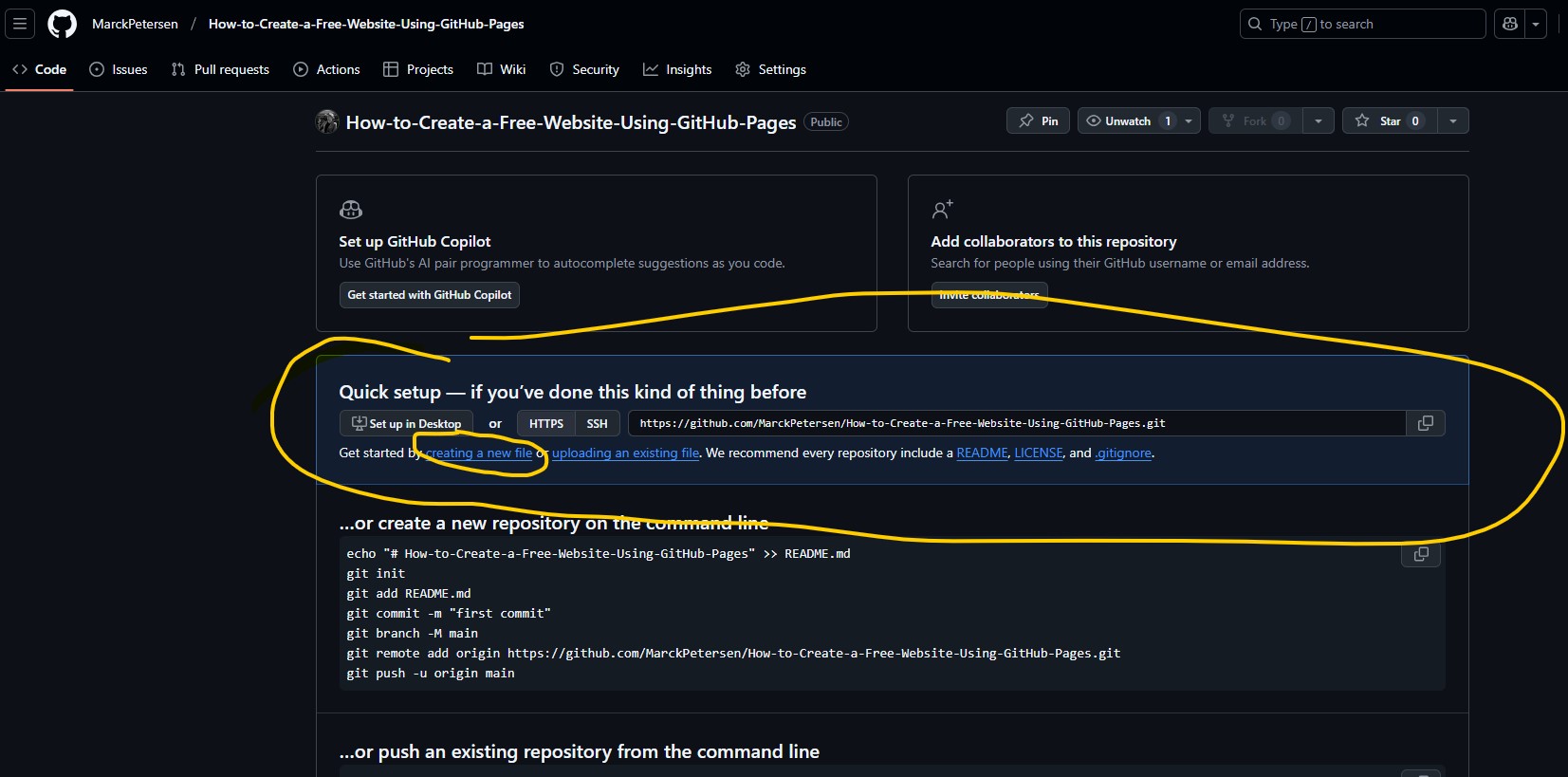Viewport: 1568px width, 777px height.
Task: Click the 'git push -u origin main' line
Action: [431, 674]
